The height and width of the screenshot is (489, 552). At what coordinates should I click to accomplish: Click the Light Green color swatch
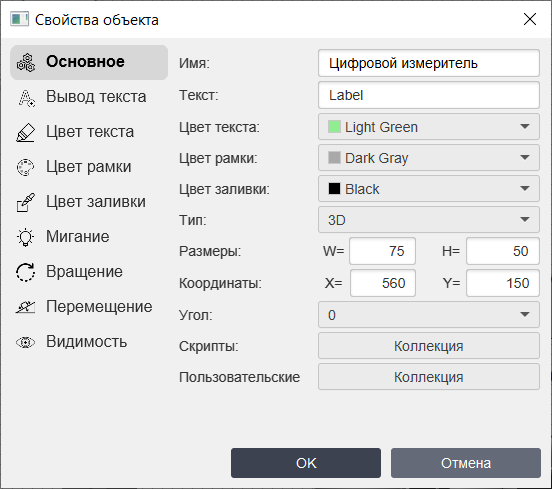[334, 127]
